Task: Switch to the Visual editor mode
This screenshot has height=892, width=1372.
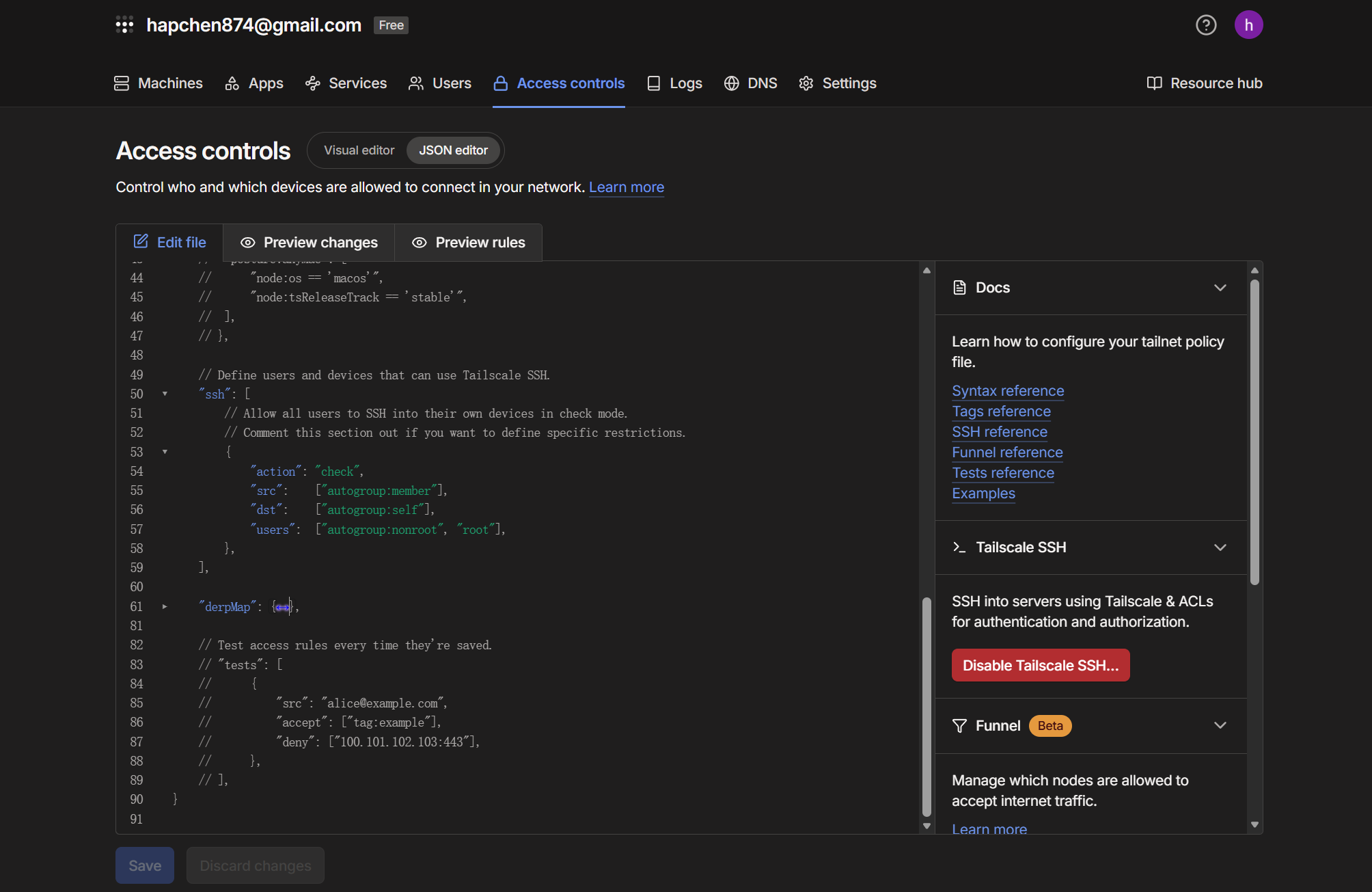Action: (359, 150)
